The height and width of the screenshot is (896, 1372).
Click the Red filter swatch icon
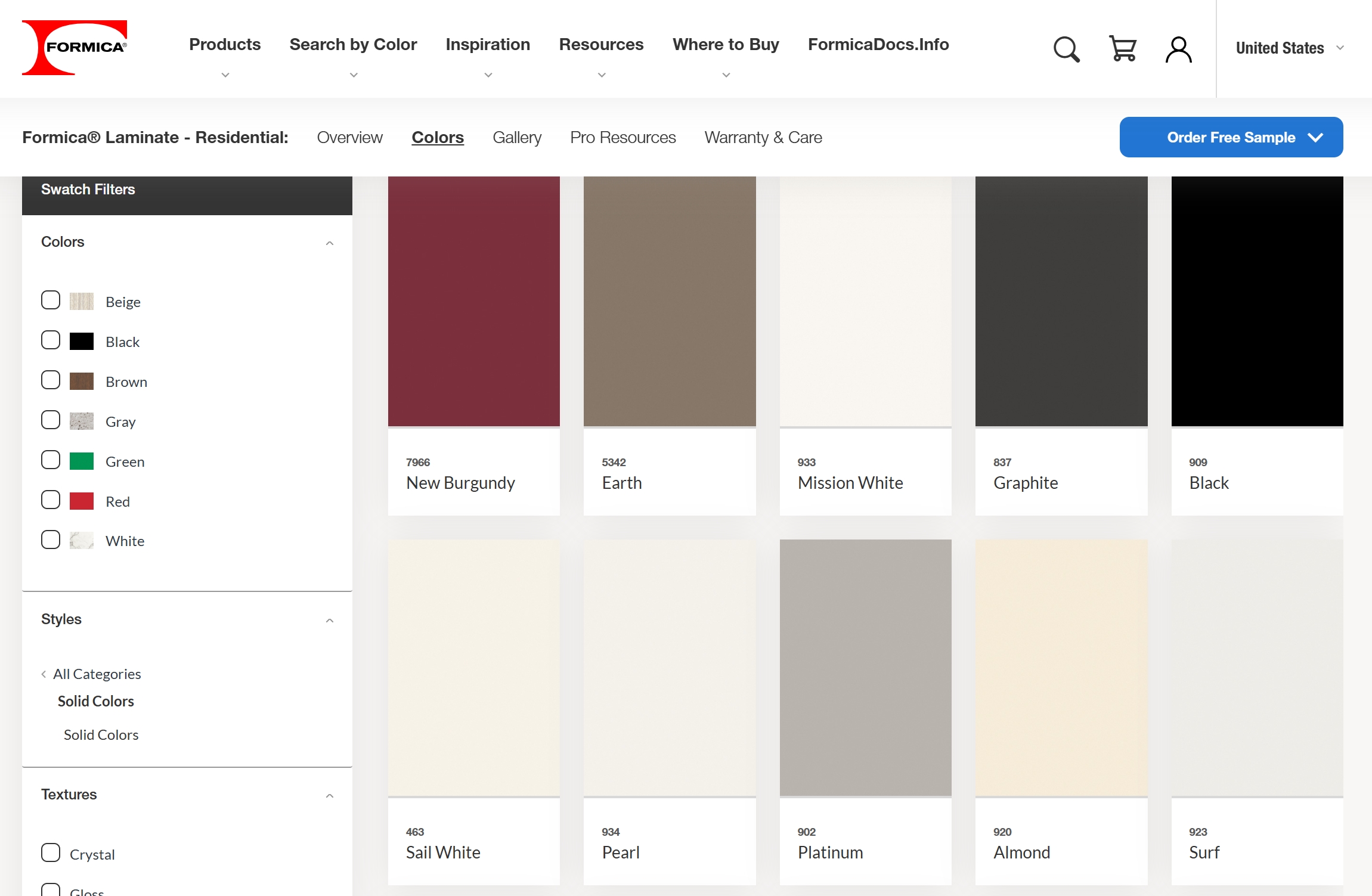(82, 501)
